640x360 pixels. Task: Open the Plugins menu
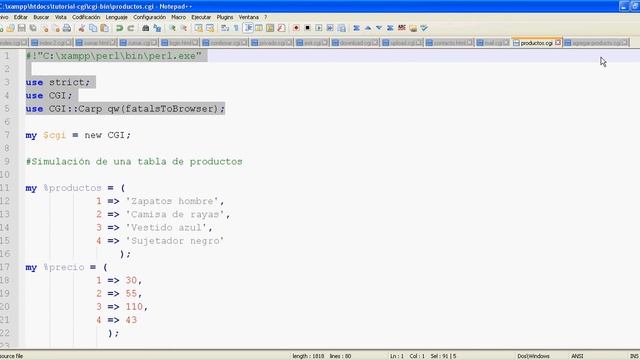click(x=225, y=17)
